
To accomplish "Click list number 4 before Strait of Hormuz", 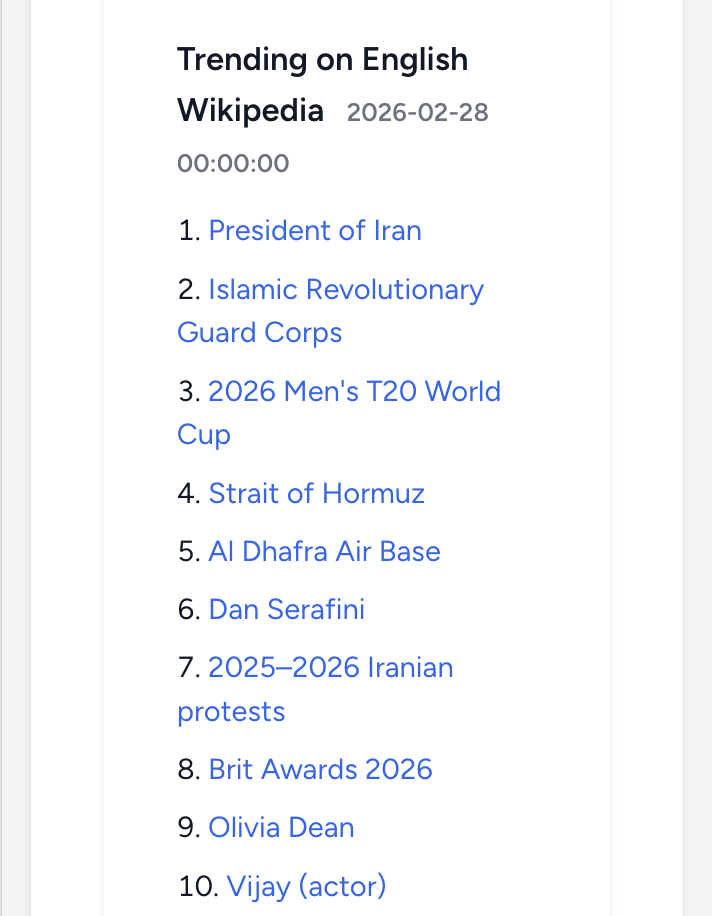I will tap(189, 493).
